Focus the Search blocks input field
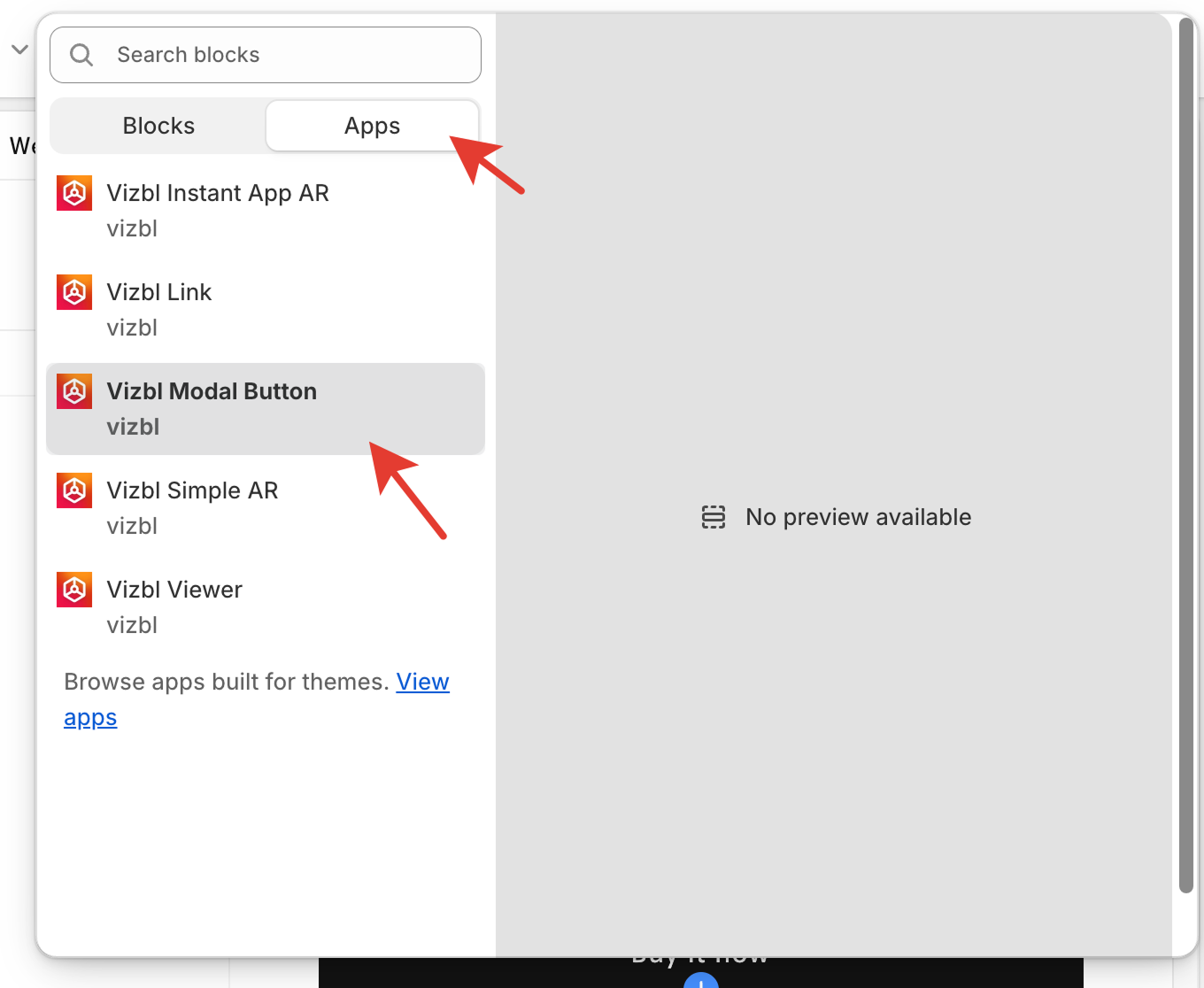1204x988 pixels. (266, 55)
